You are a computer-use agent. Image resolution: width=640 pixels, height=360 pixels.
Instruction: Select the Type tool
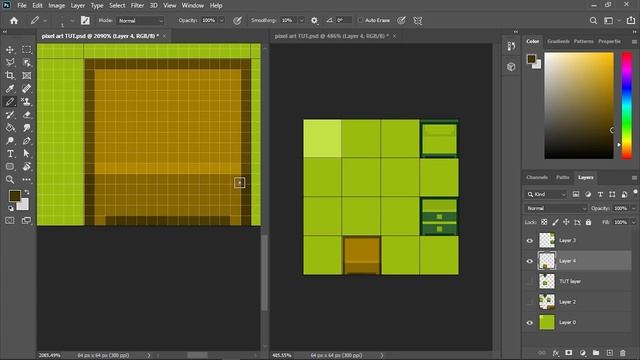10,154
